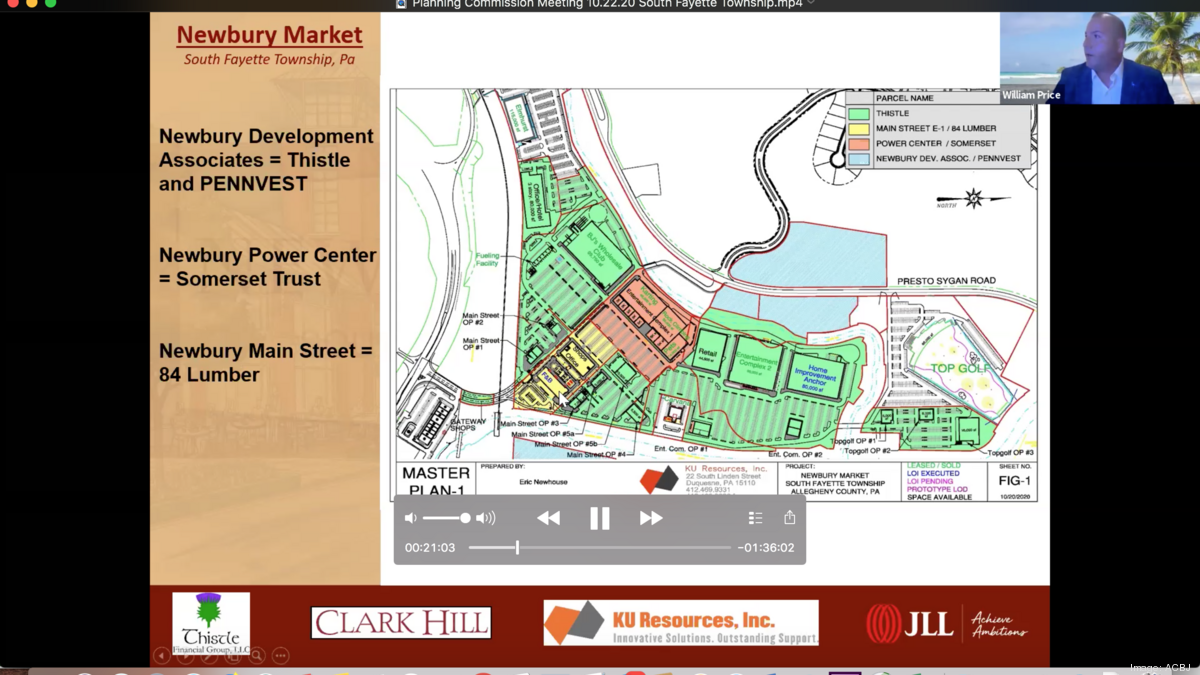1200x675 pixels.
Task: Click the Thistle Financial Group logo
Action: 211,623
